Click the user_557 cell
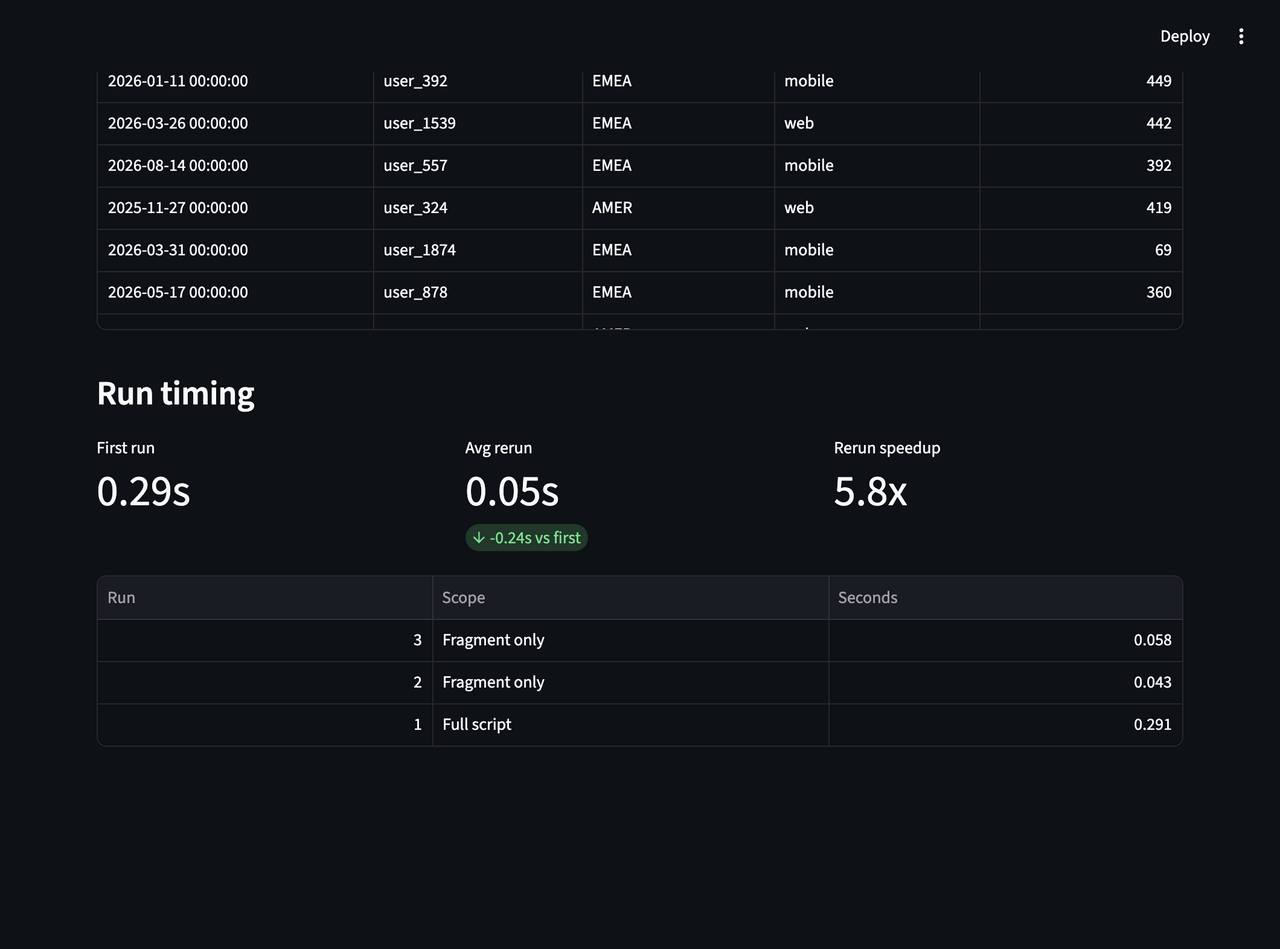This screenshot has height=949, width=1280. click(x=478, y=165)
